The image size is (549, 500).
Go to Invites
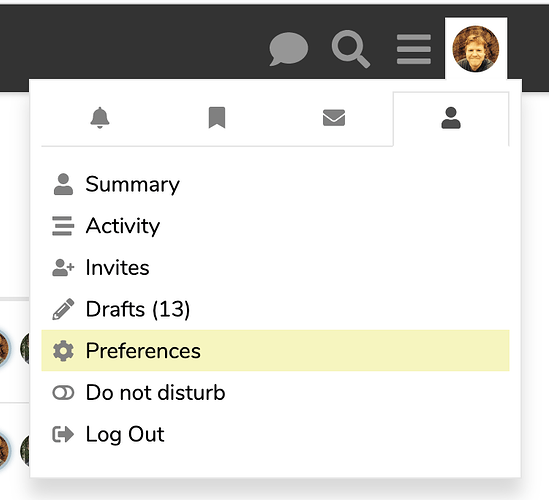point(275,268)
